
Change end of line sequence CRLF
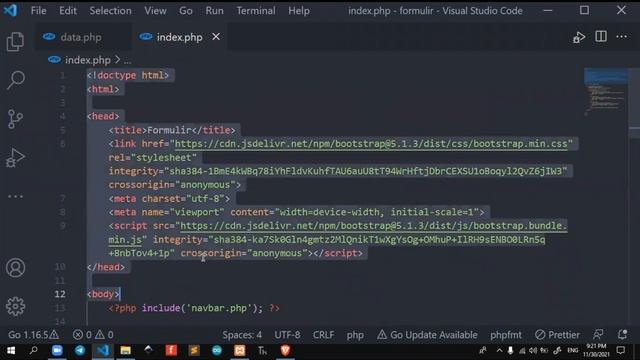(x=323, y=335)
